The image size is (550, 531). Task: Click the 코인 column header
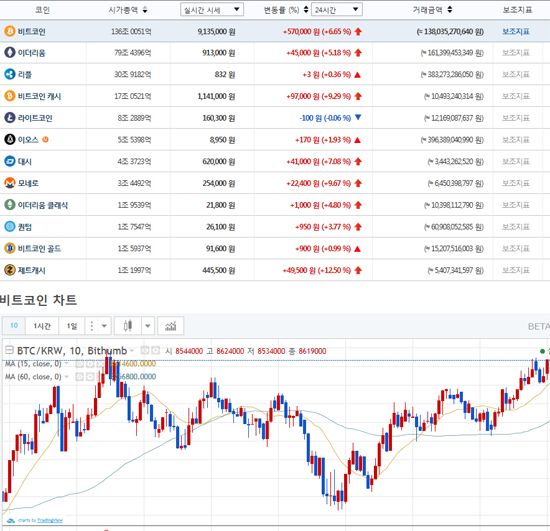coord(42,10)
